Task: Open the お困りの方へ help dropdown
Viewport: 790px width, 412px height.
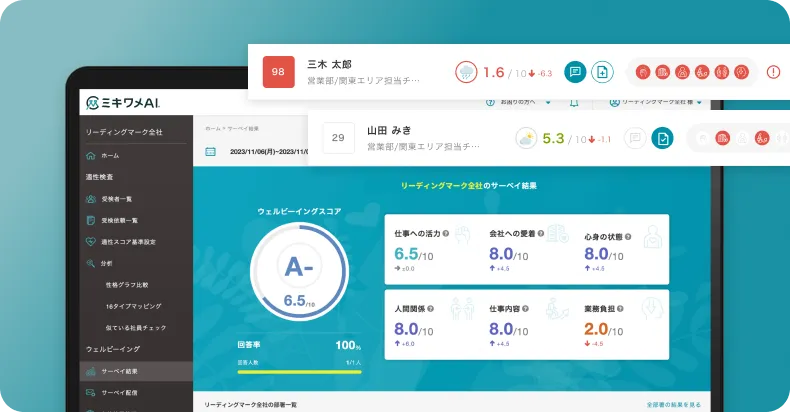Action: pos(518,102)
